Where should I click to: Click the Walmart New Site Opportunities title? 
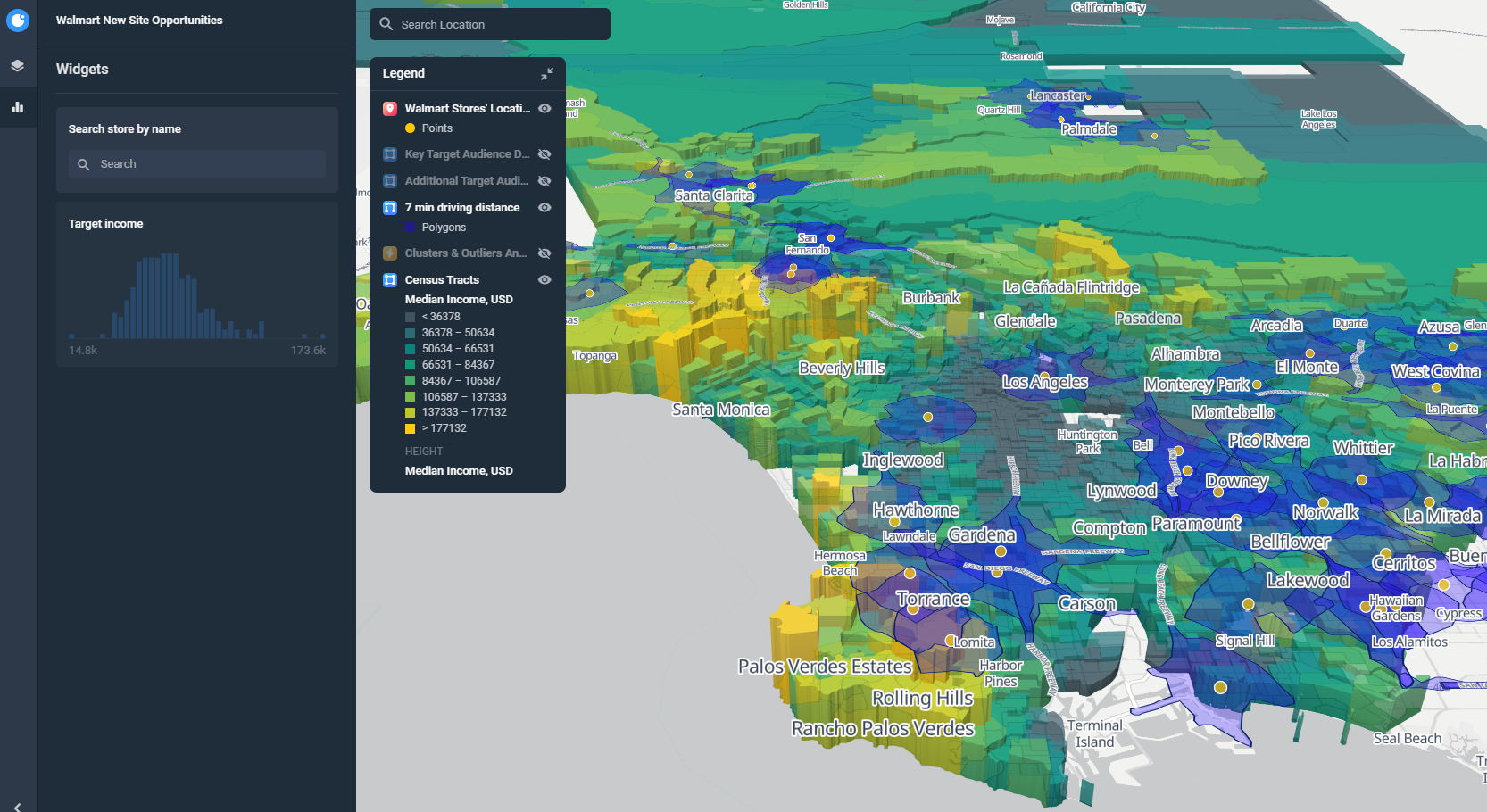[138, 20]
